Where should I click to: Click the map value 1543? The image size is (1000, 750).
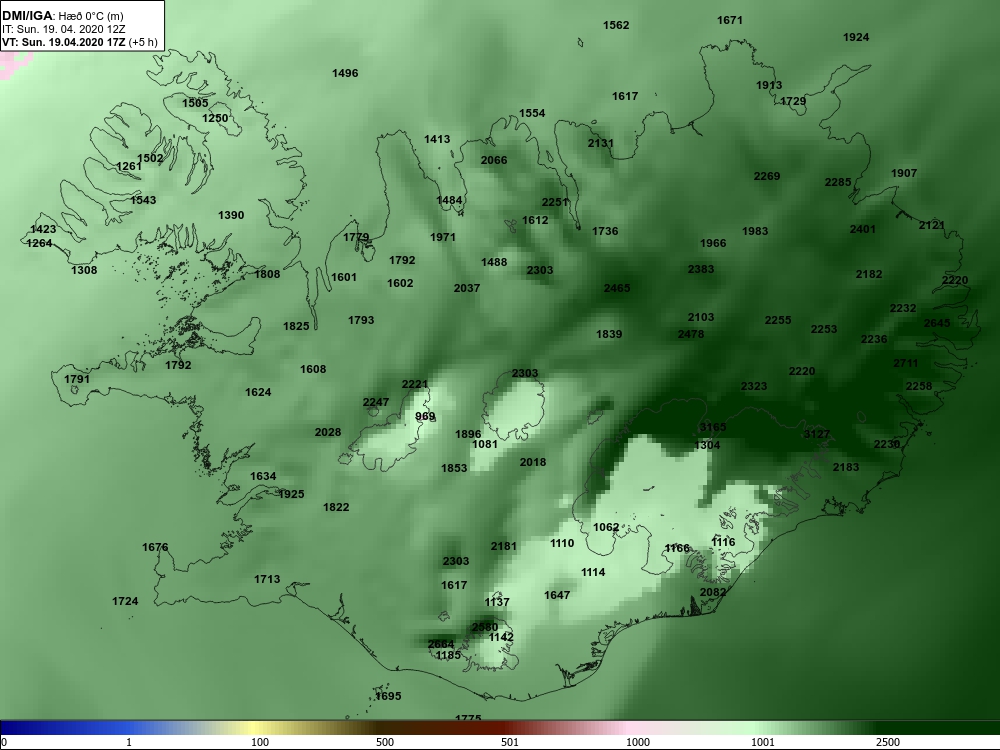tap(143, 200)
